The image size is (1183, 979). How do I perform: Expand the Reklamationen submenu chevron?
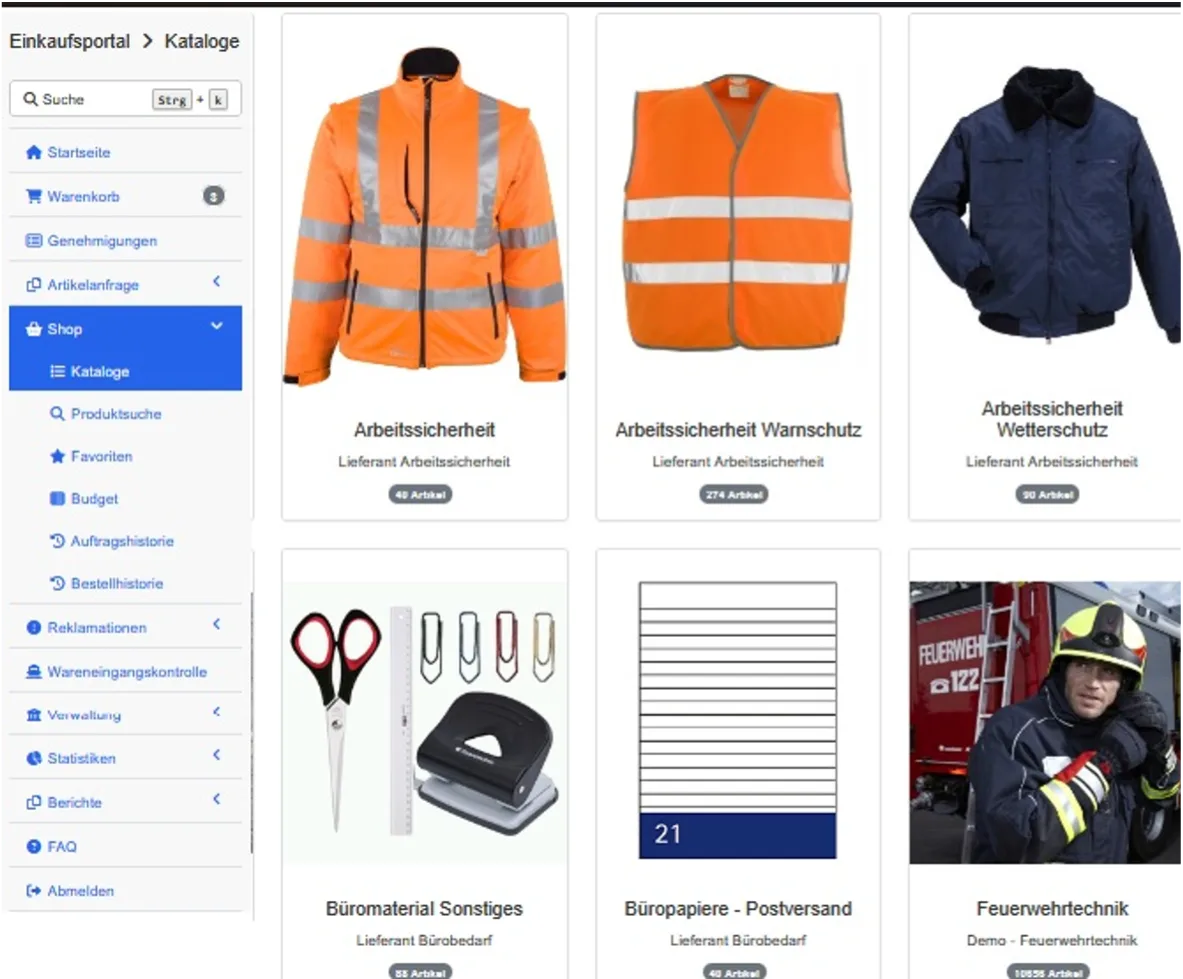tap(217, 624)
